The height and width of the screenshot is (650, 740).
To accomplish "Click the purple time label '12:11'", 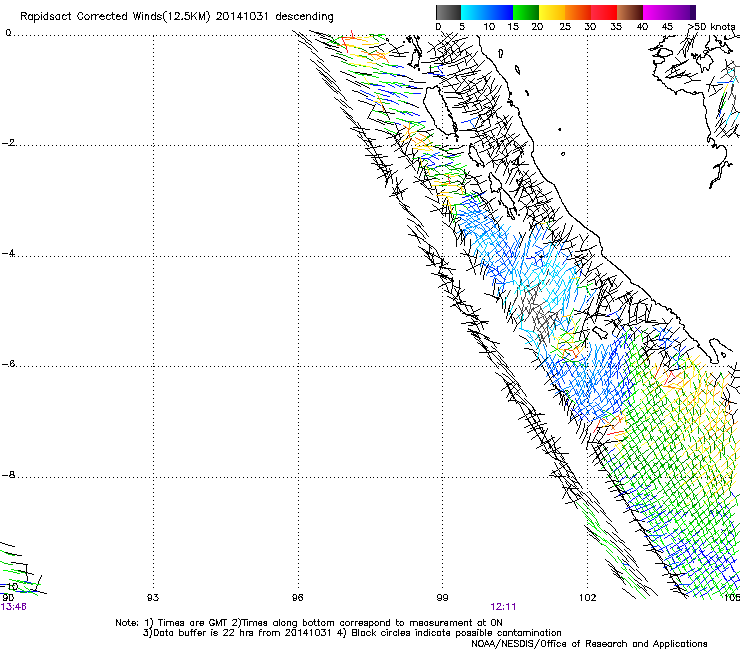I will click(x=503, y=607).
